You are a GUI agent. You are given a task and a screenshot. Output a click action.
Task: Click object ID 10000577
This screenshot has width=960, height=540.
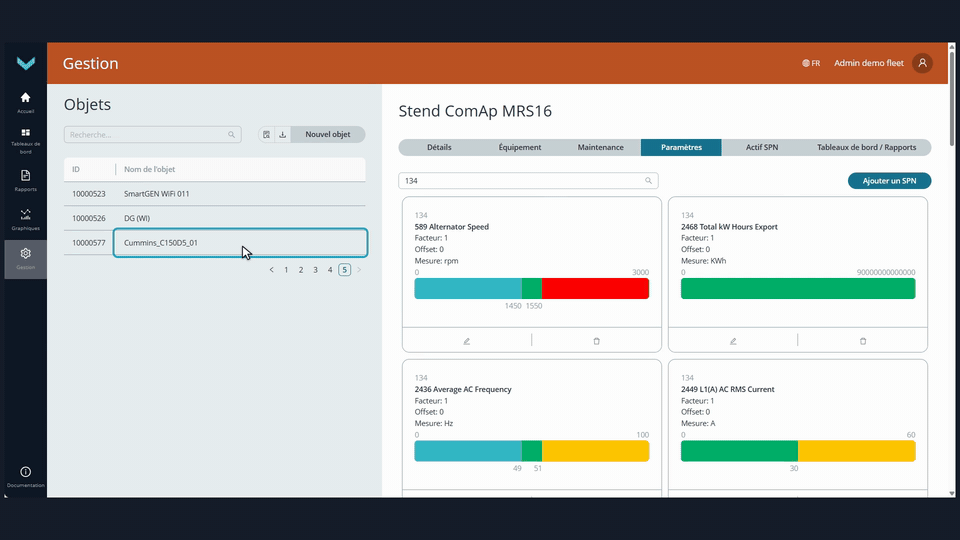click(89, 242)
